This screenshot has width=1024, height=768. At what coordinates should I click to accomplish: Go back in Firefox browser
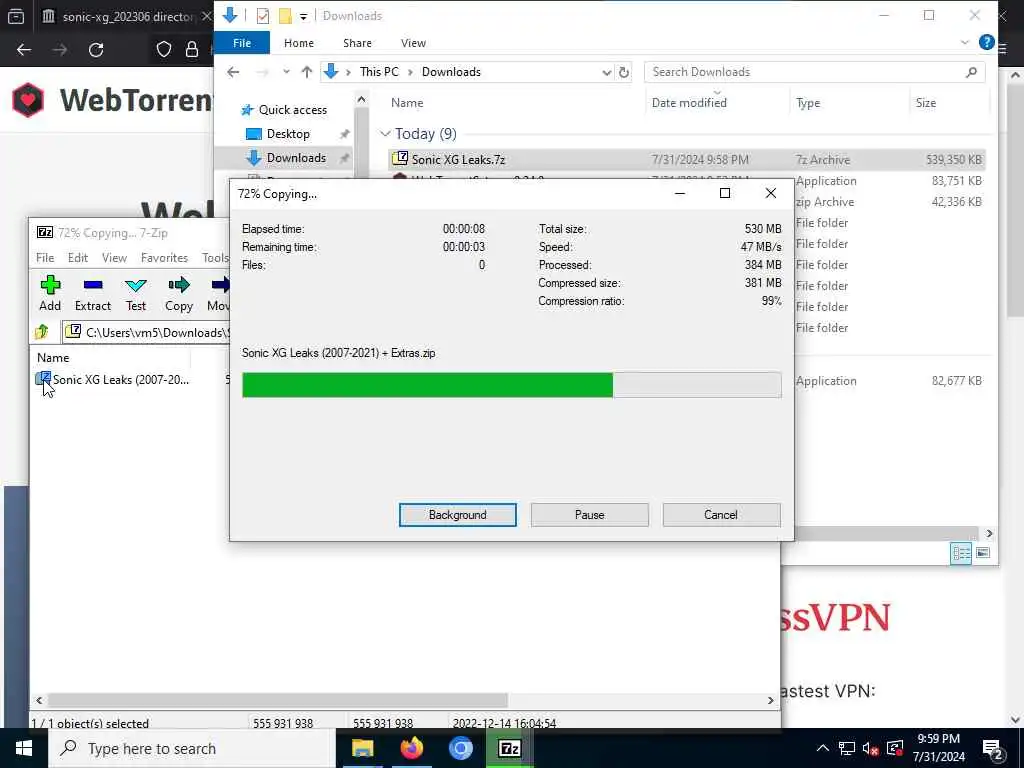tap(24, 50)
